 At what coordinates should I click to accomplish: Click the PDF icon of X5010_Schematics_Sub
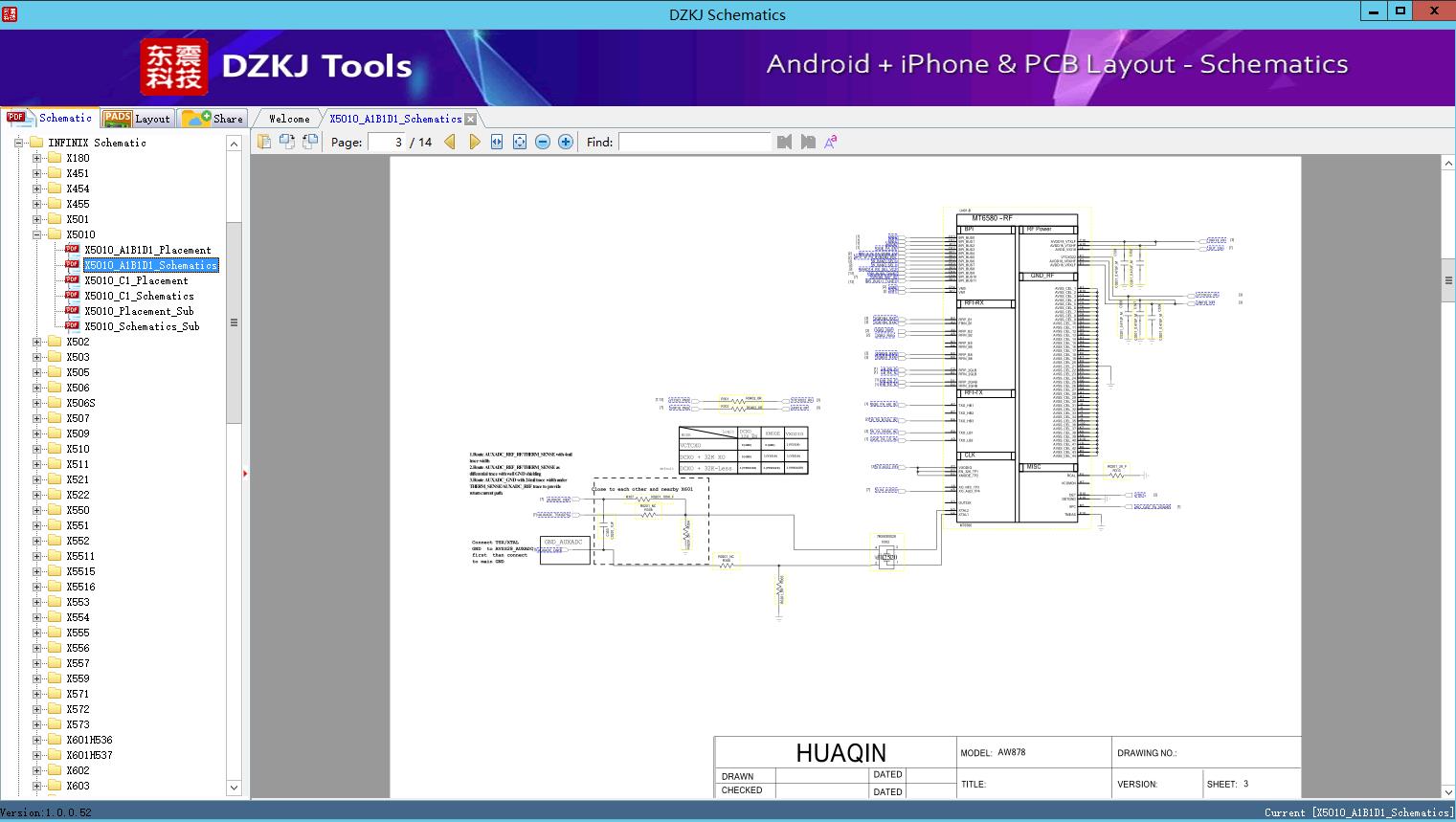click(72, 326)
